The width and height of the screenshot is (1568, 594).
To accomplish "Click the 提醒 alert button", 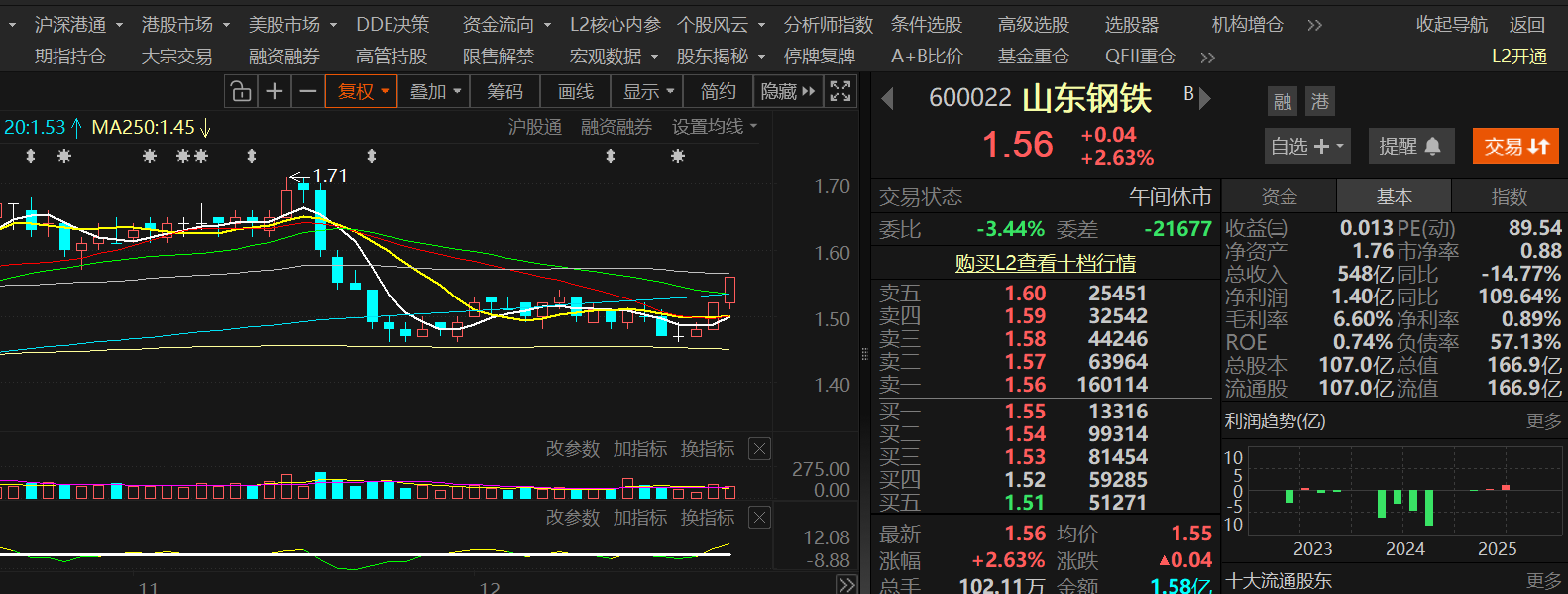I will 1410,147.
